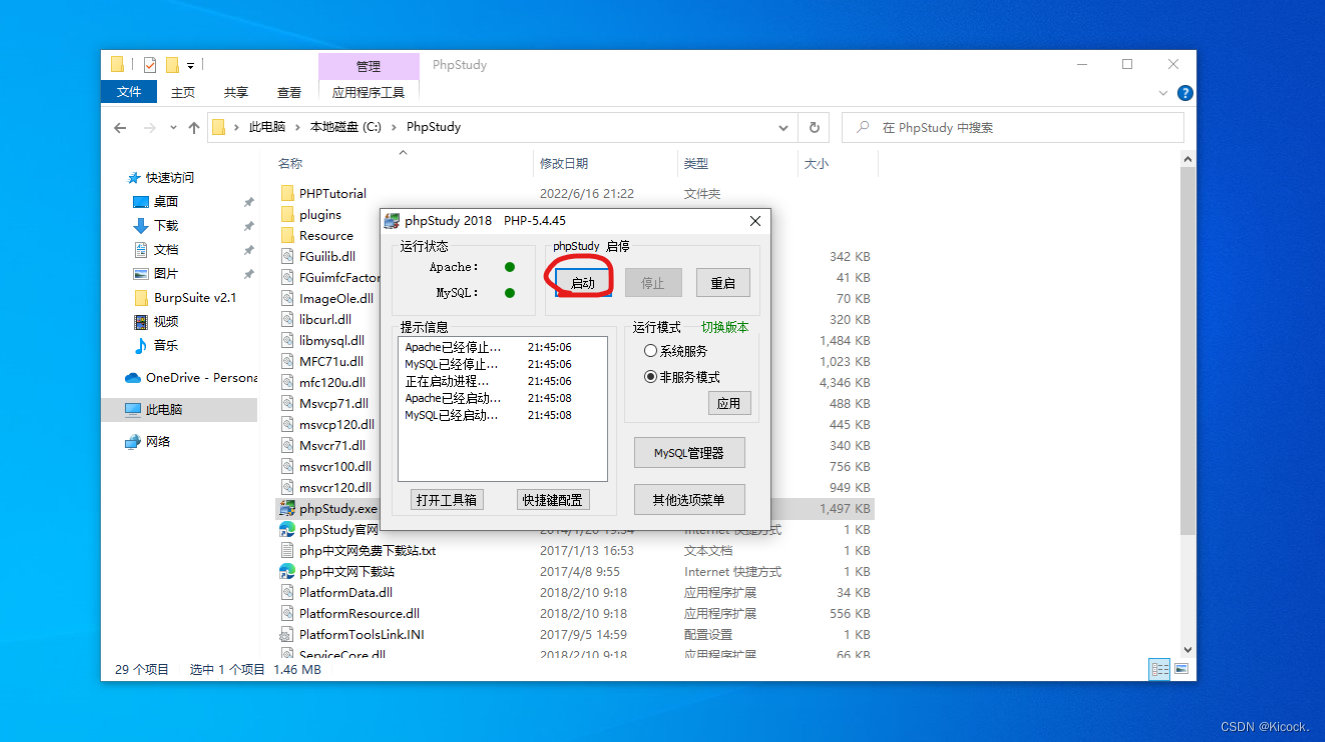
Task: Open 图片 in the navigation pane
Action: (166, 274)
